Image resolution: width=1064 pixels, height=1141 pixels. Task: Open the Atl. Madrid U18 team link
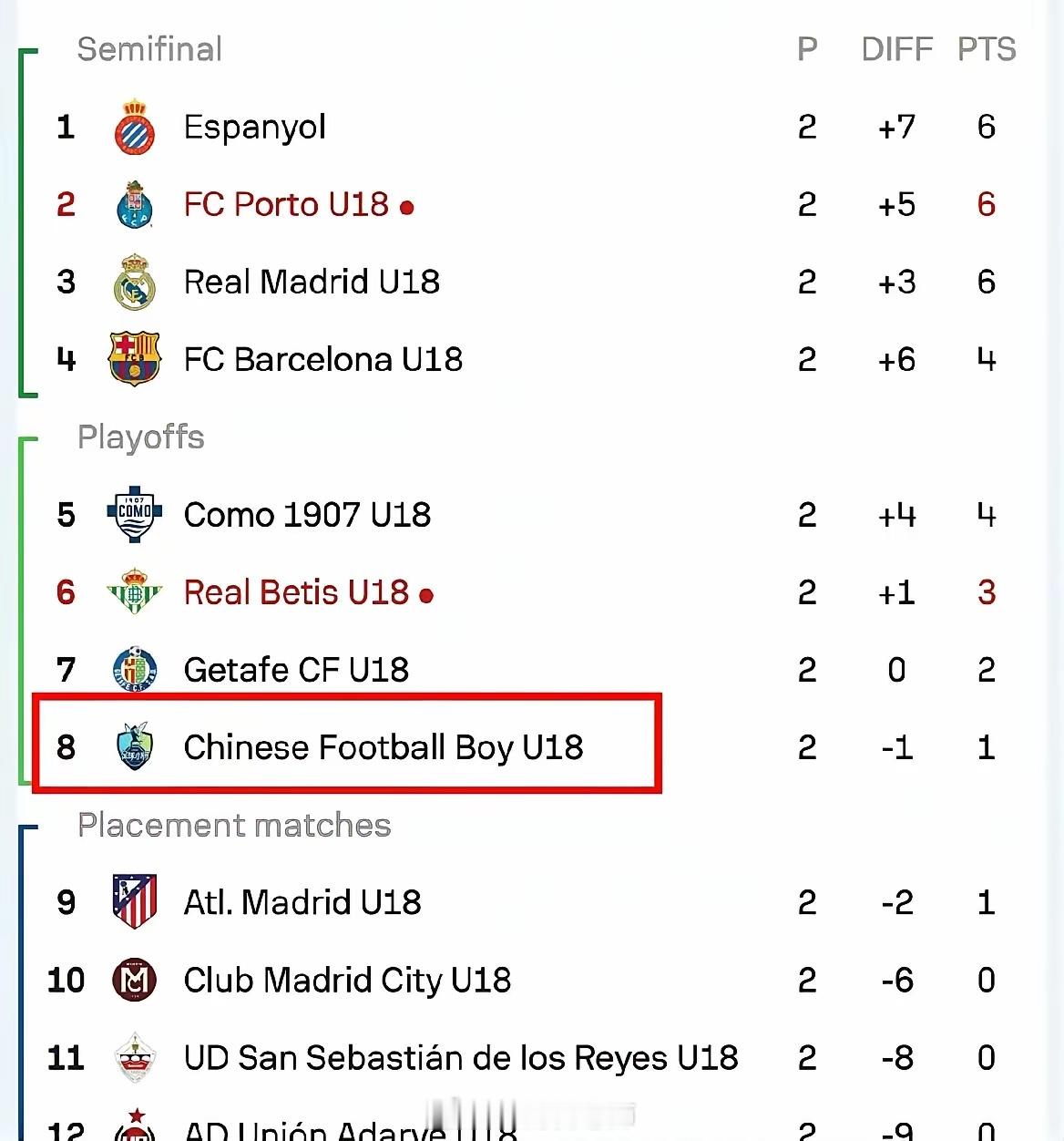coord(302,902)
